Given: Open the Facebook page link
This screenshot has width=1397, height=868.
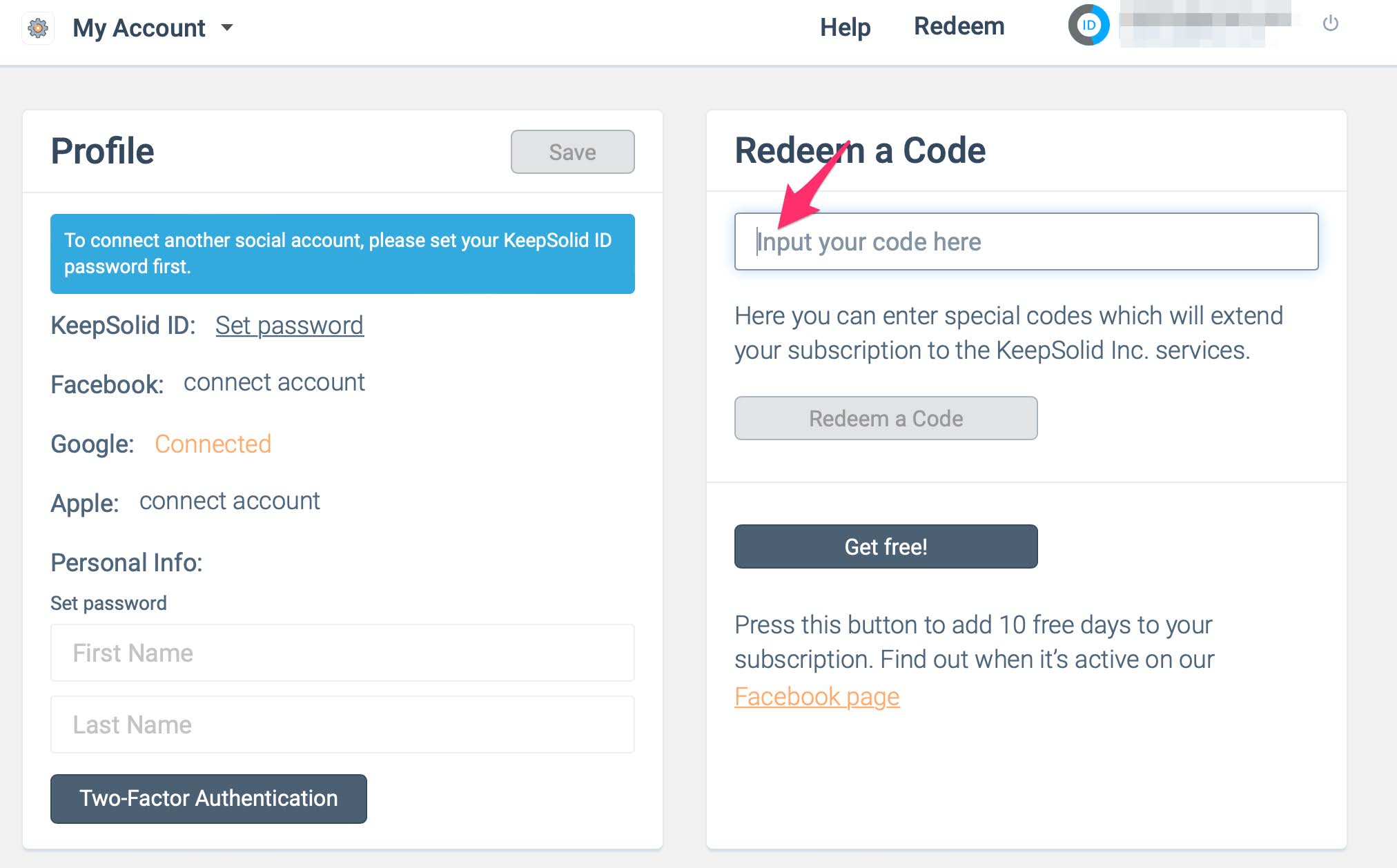Looking at the screenshot, I should 817,696.
